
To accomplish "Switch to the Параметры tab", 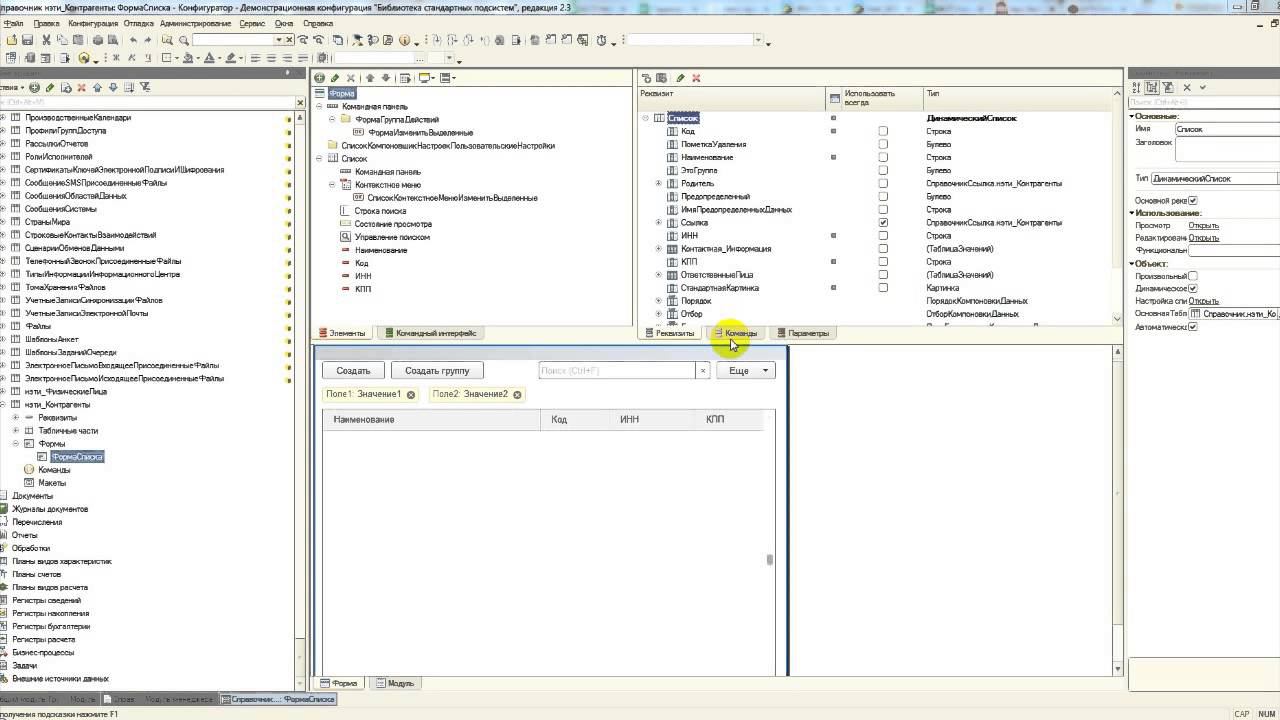I will click(803, 333).
